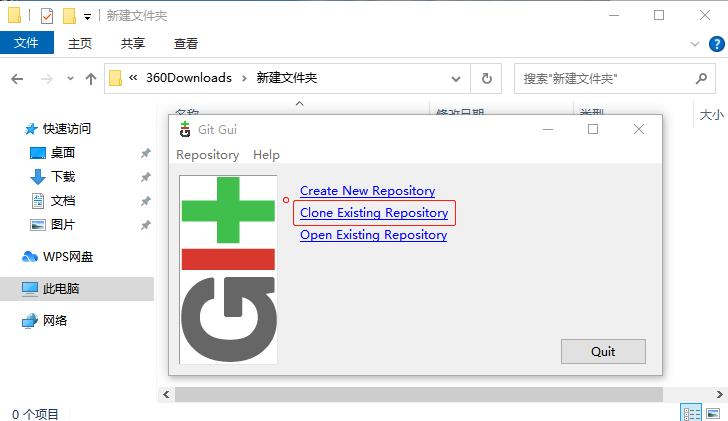Click the 大小 column header
The height and width of the screenshot is (421, 728).
coord(711,115)
